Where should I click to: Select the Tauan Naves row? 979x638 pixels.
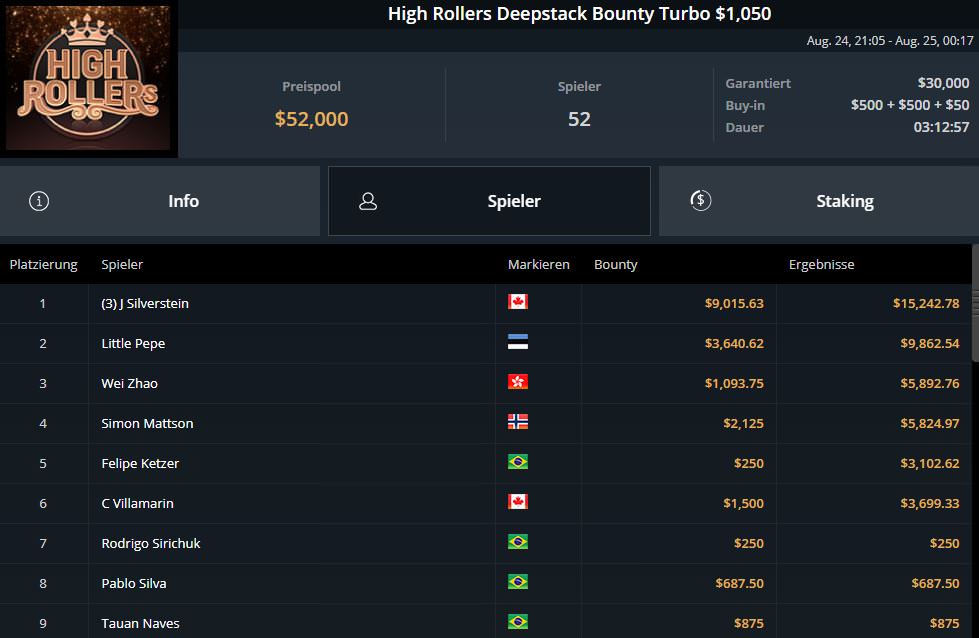(140, 623)
